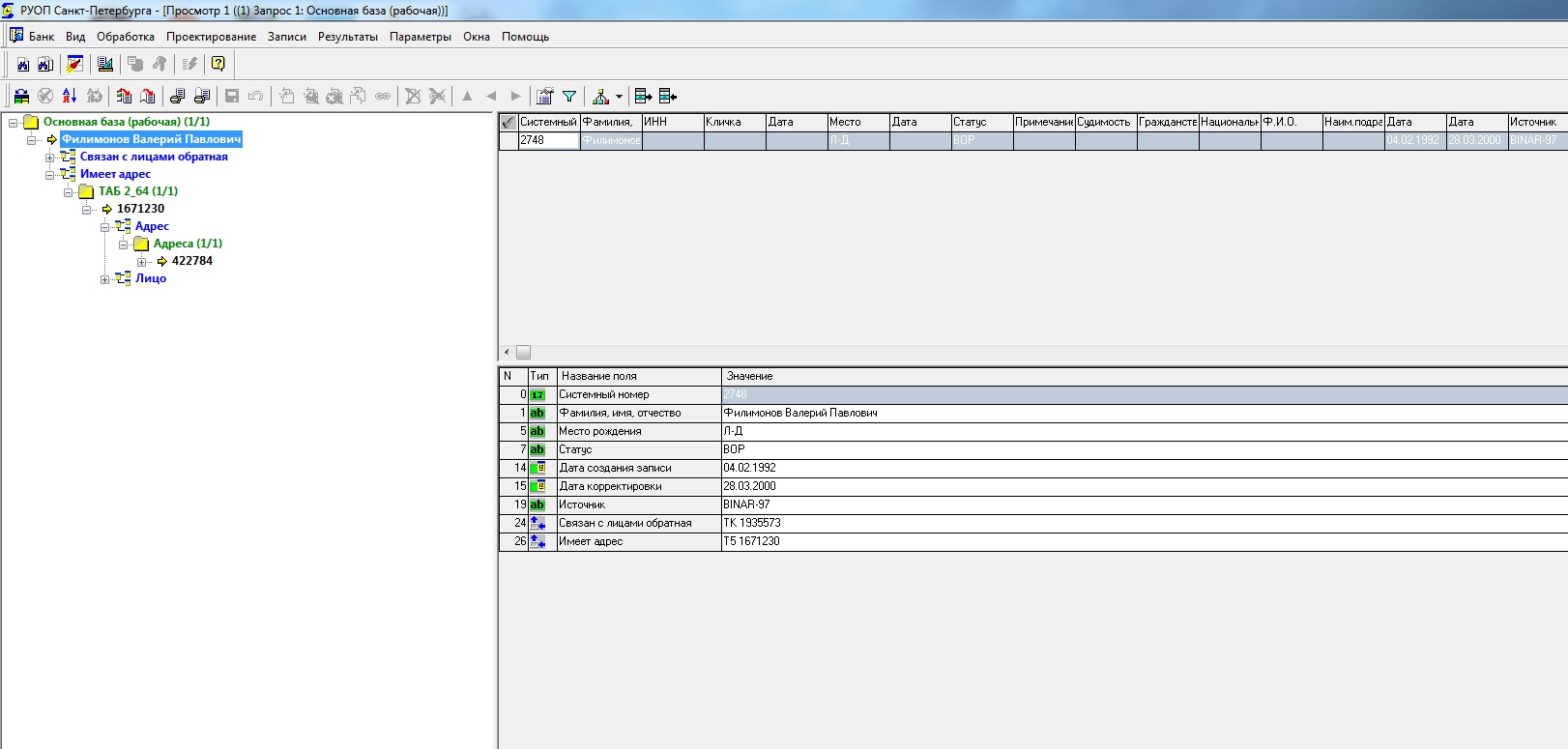Click the horizontal scrollbar thumb under the grid
This screenshot has width=1568, height=749.
tap(523, 353)
